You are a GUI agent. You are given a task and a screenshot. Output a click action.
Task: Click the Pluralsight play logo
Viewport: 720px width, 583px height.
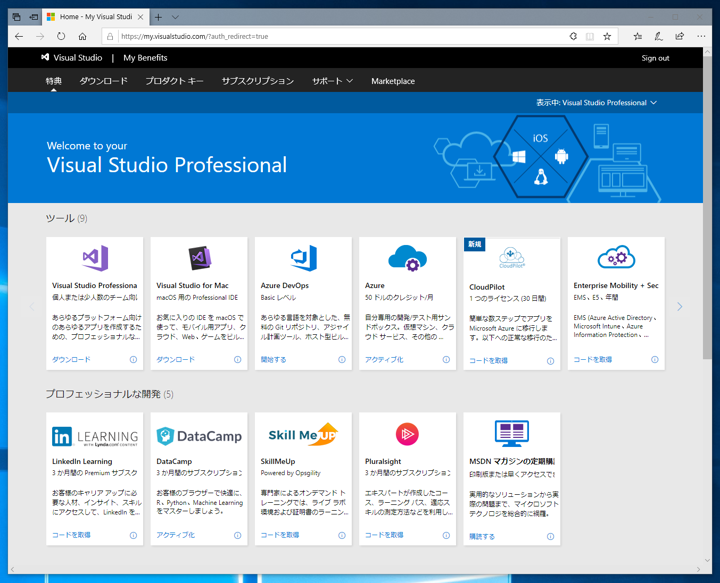pyautogui.click(x=407, y=434)
